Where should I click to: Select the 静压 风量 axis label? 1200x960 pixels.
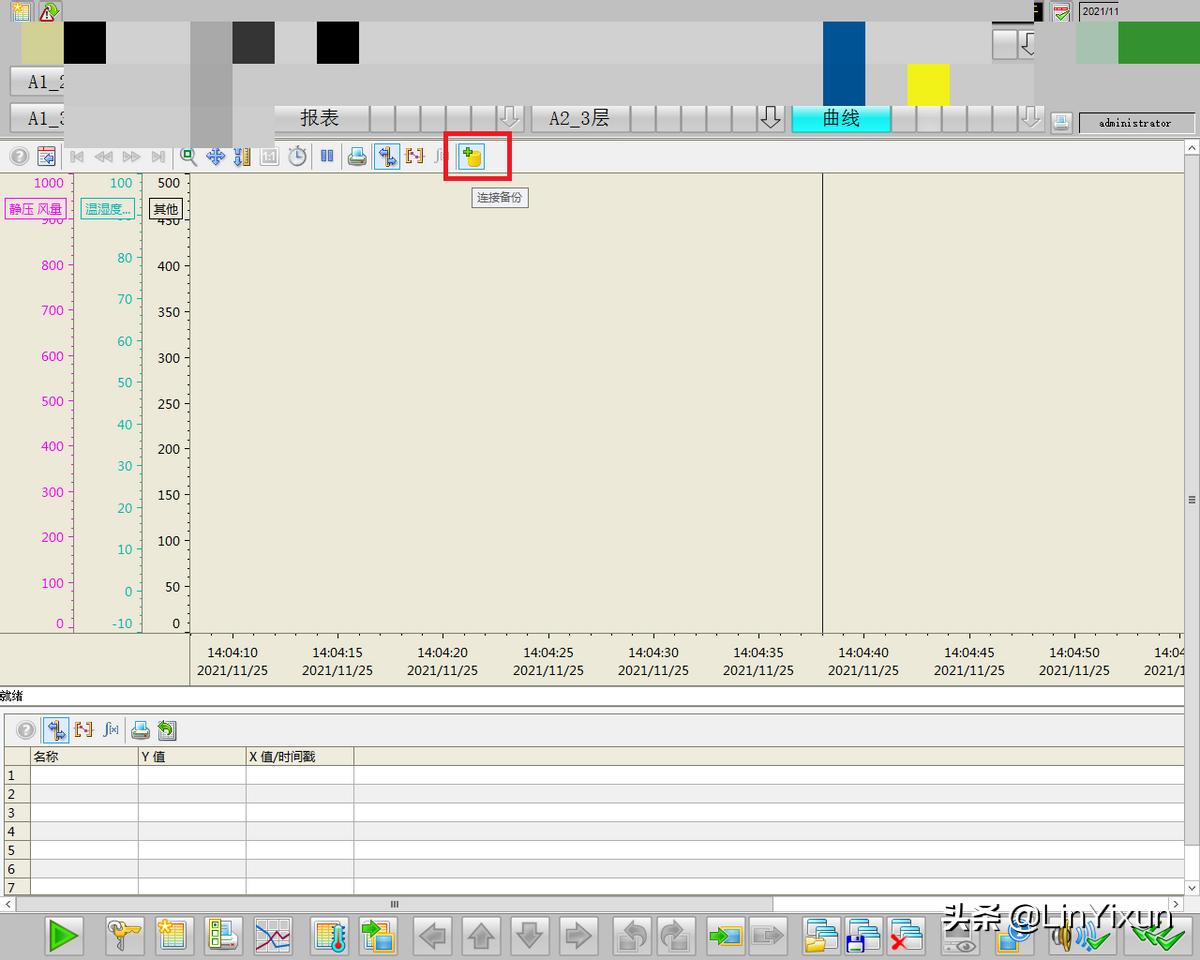(x=36, y=209)
